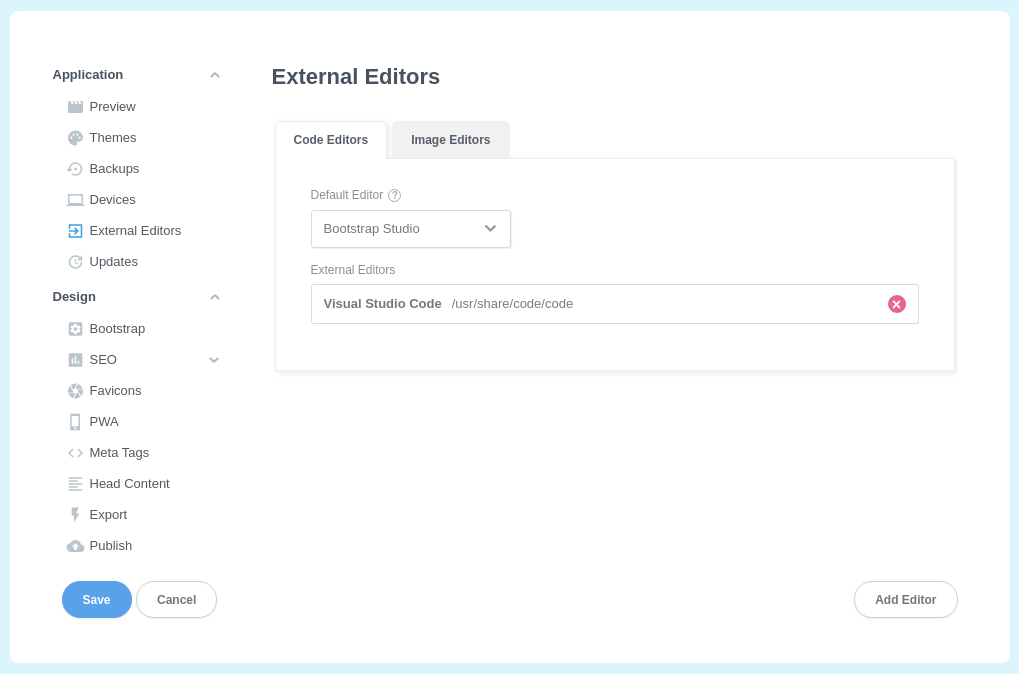Collapse the Application section

[x=214, y=74]
